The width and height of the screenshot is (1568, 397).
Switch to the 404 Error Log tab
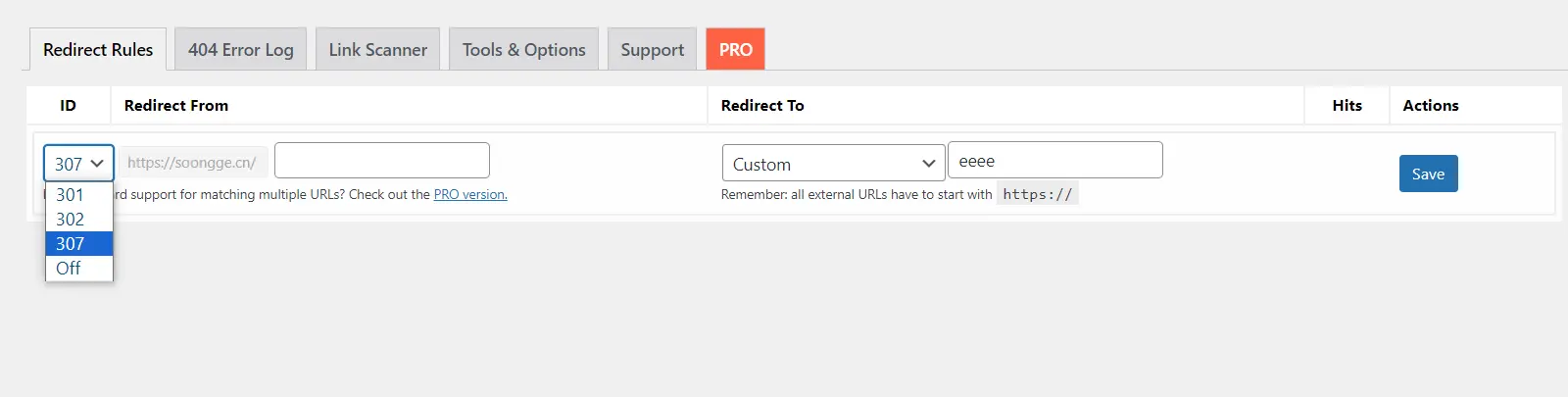(x=240, y=50)
